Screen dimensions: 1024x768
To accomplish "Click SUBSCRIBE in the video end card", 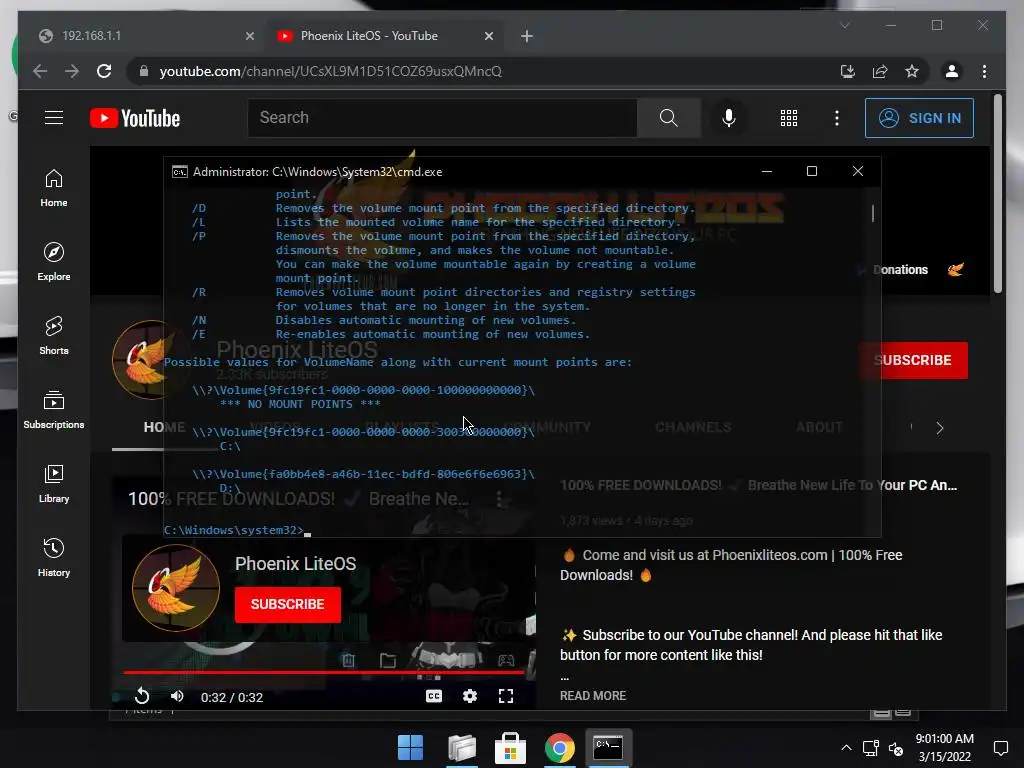I will tap(287, 604).
